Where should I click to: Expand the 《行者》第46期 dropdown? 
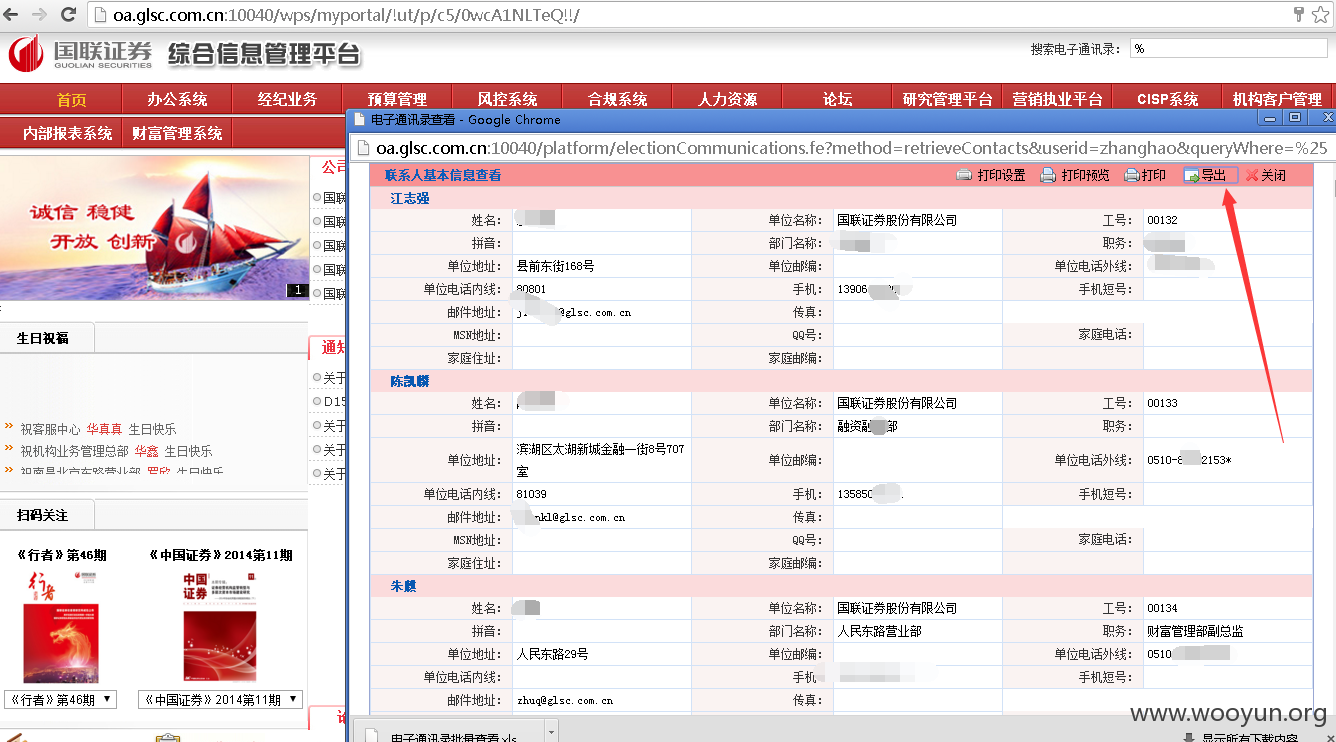(60, 699)
